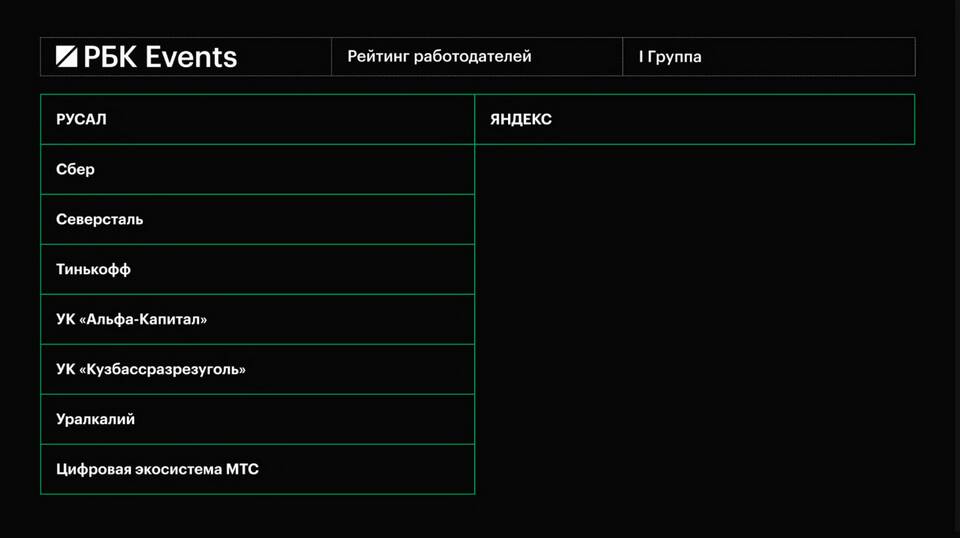Select the Тинькофф row

click(x=257, y=270)
